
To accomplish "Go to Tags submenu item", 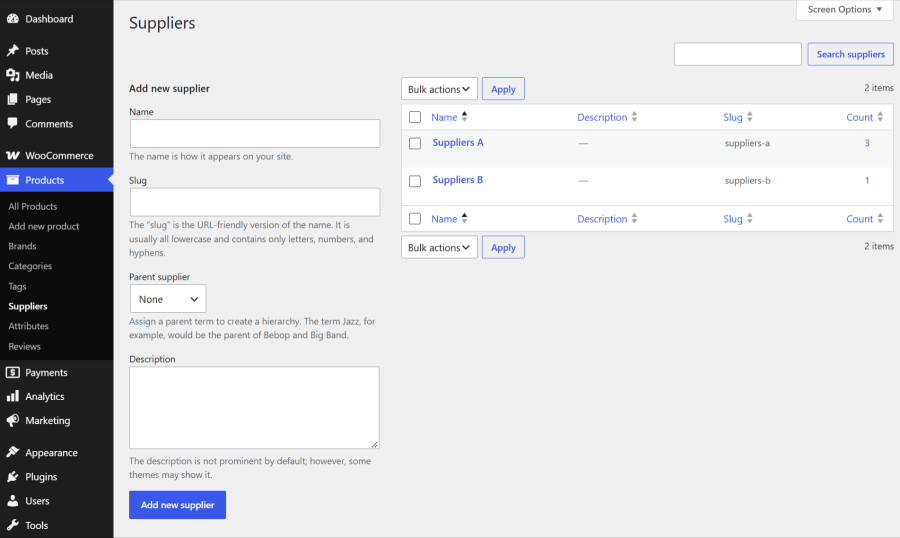I will pyautogui.click(x=17, y=286).
